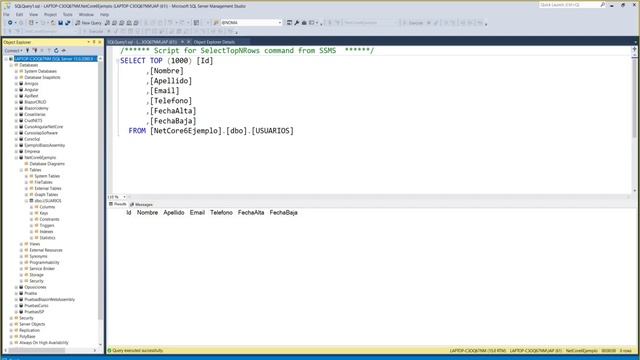
Task: Select the Statistics tree item
Action: [x=47, y=238]
